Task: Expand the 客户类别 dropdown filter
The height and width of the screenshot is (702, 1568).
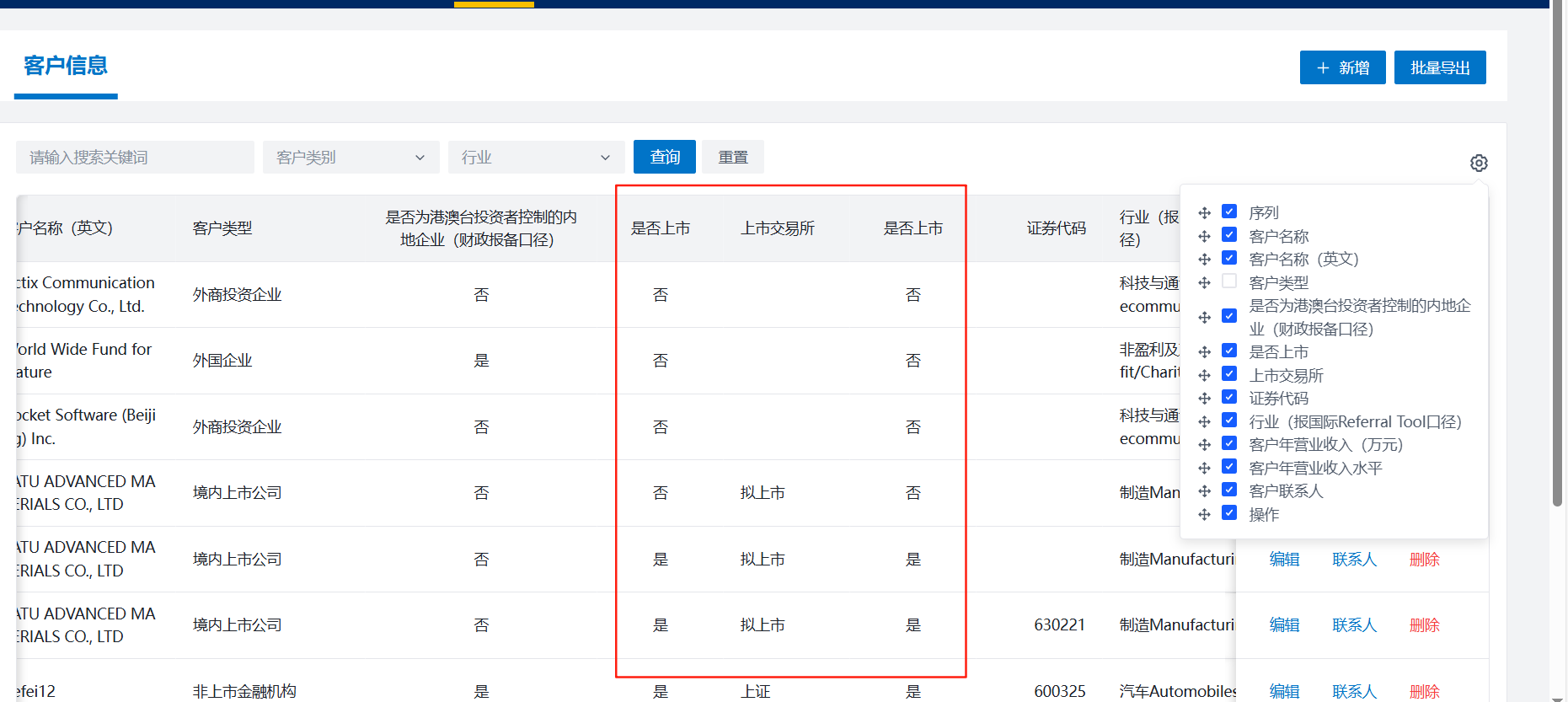Action: [351, 158]
